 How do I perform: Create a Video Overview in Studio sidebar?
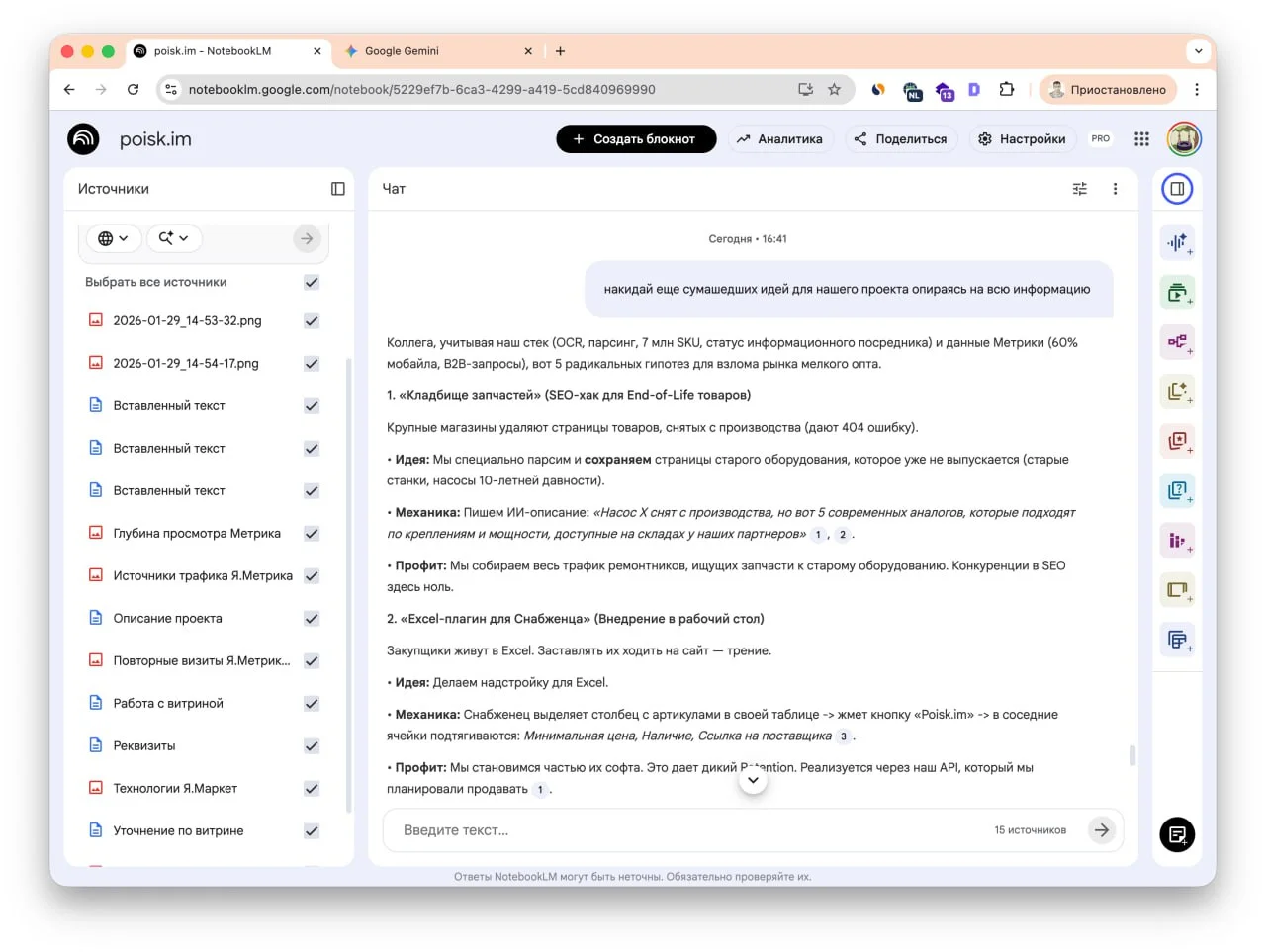point(1177,293)
